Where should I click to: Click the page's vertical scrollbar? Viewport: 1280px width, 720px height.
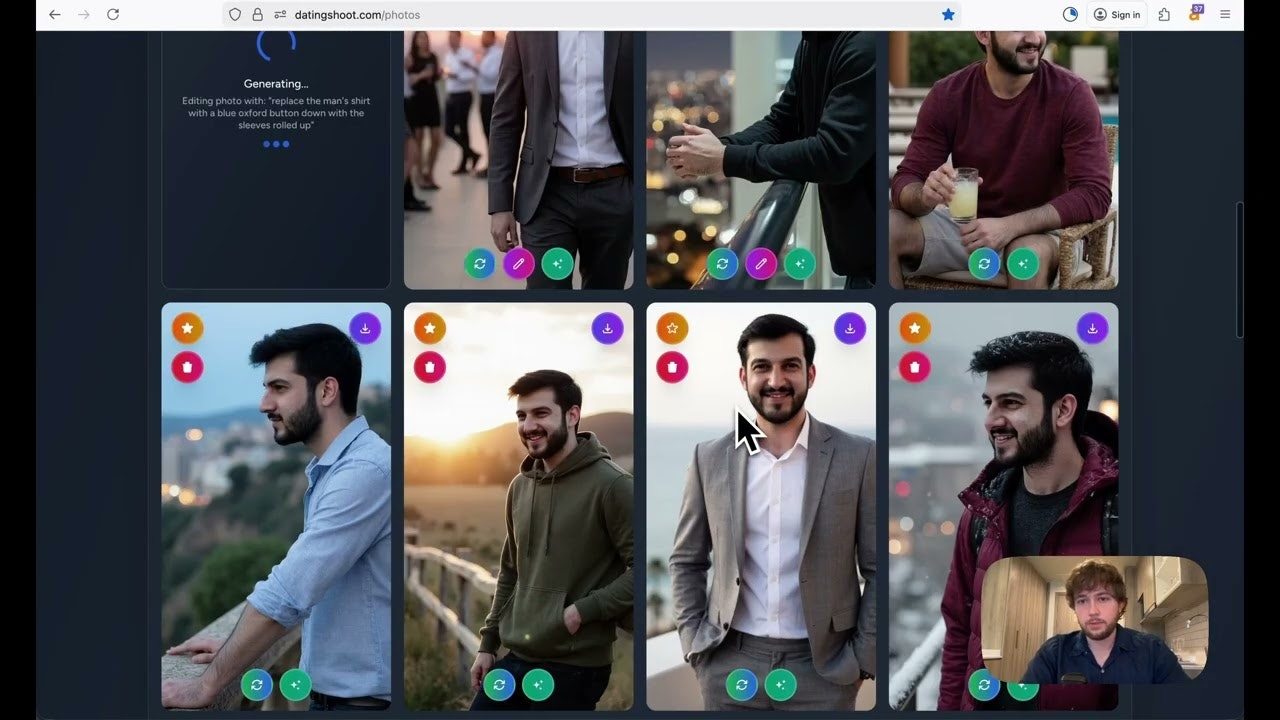(x=1240, y=270)
